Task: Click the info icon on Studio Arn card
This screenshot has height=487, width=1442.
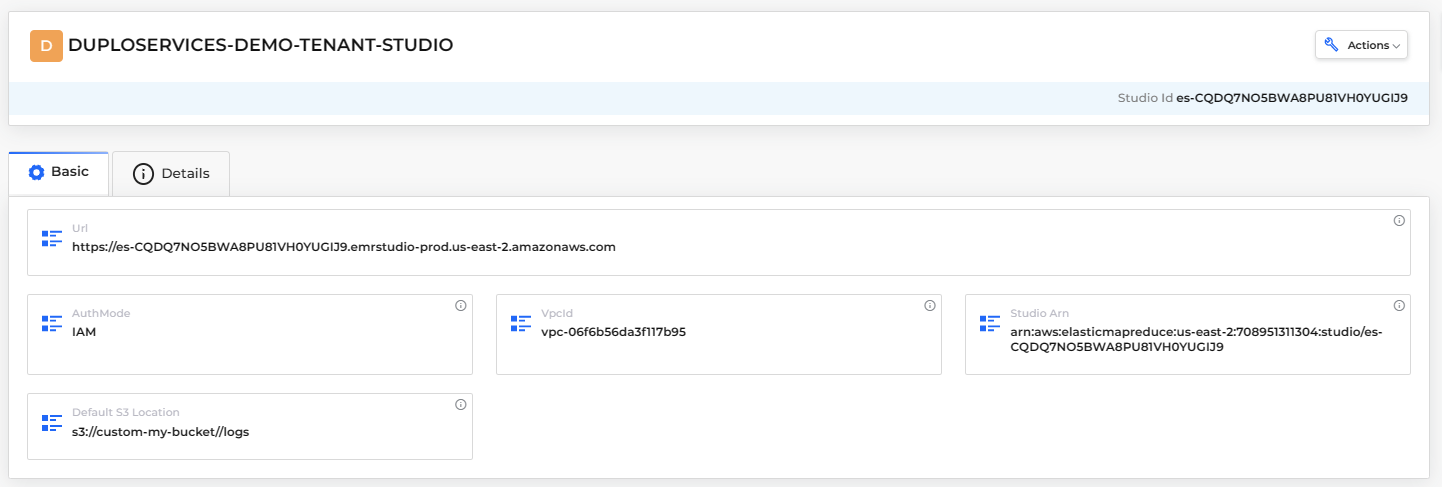Action: (1399, 306)
